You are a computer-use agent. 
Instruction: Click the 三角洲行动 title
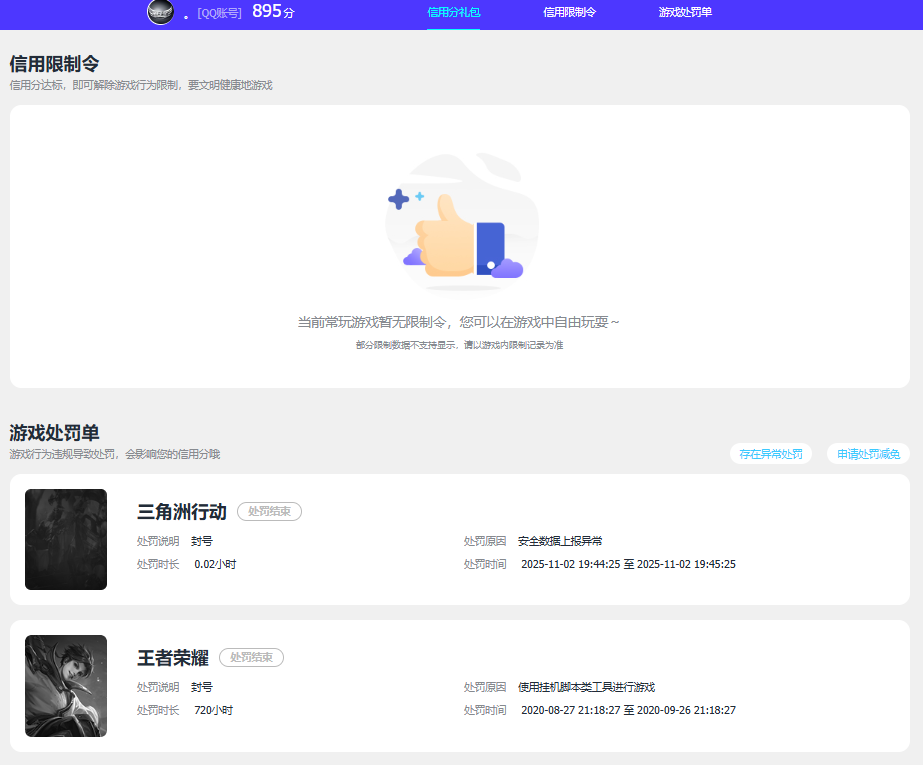click(x=181, y=511)
